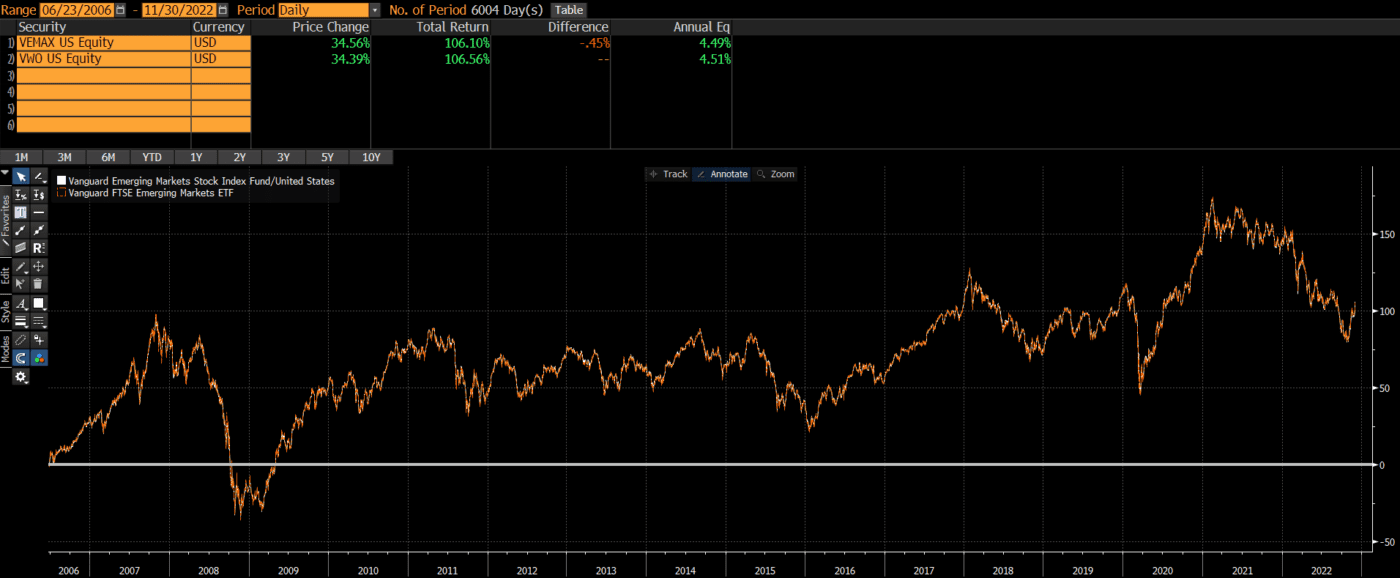Click the empty security field in row 3
This screenshot has width=1400, height=578.
103,75
